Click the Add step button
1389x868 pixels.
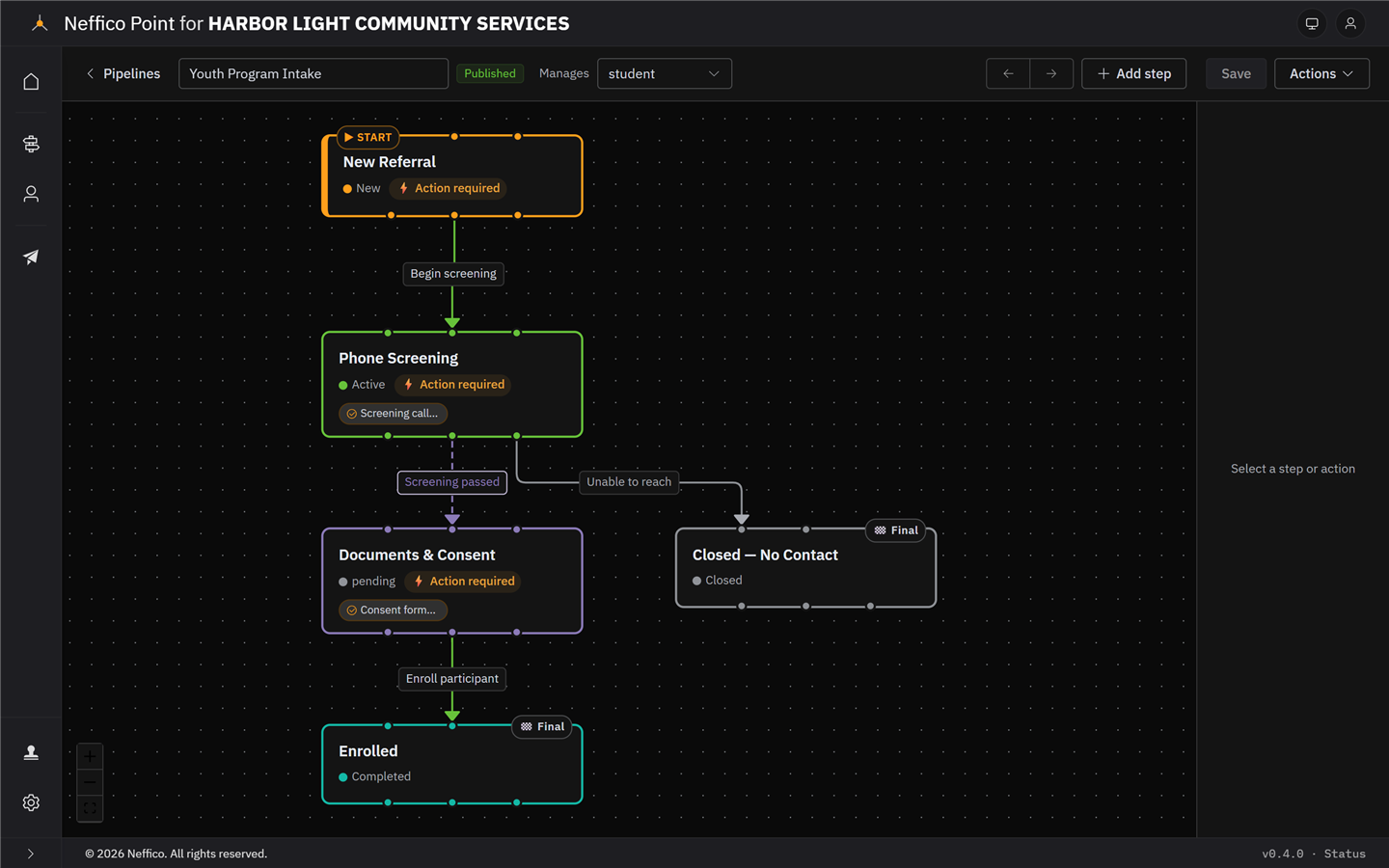pyautogui.click(x=1134, y=73)
